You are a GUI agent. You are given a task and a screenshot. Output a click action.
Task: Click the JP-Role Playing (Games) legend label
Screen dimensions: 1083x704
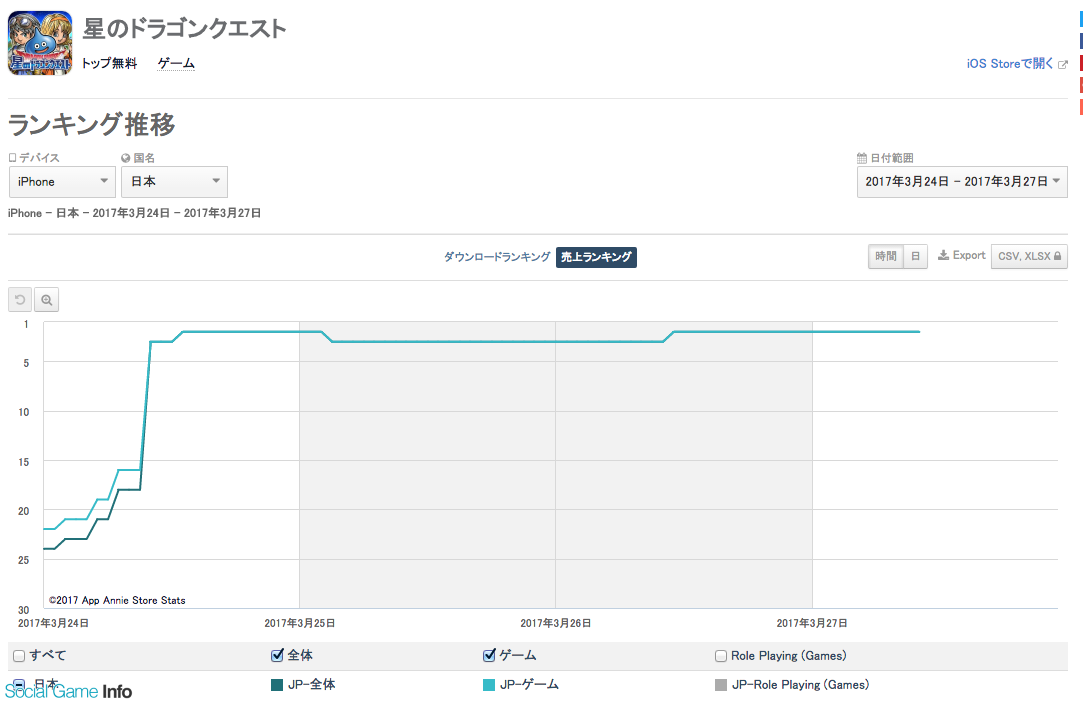coord(801,685)
